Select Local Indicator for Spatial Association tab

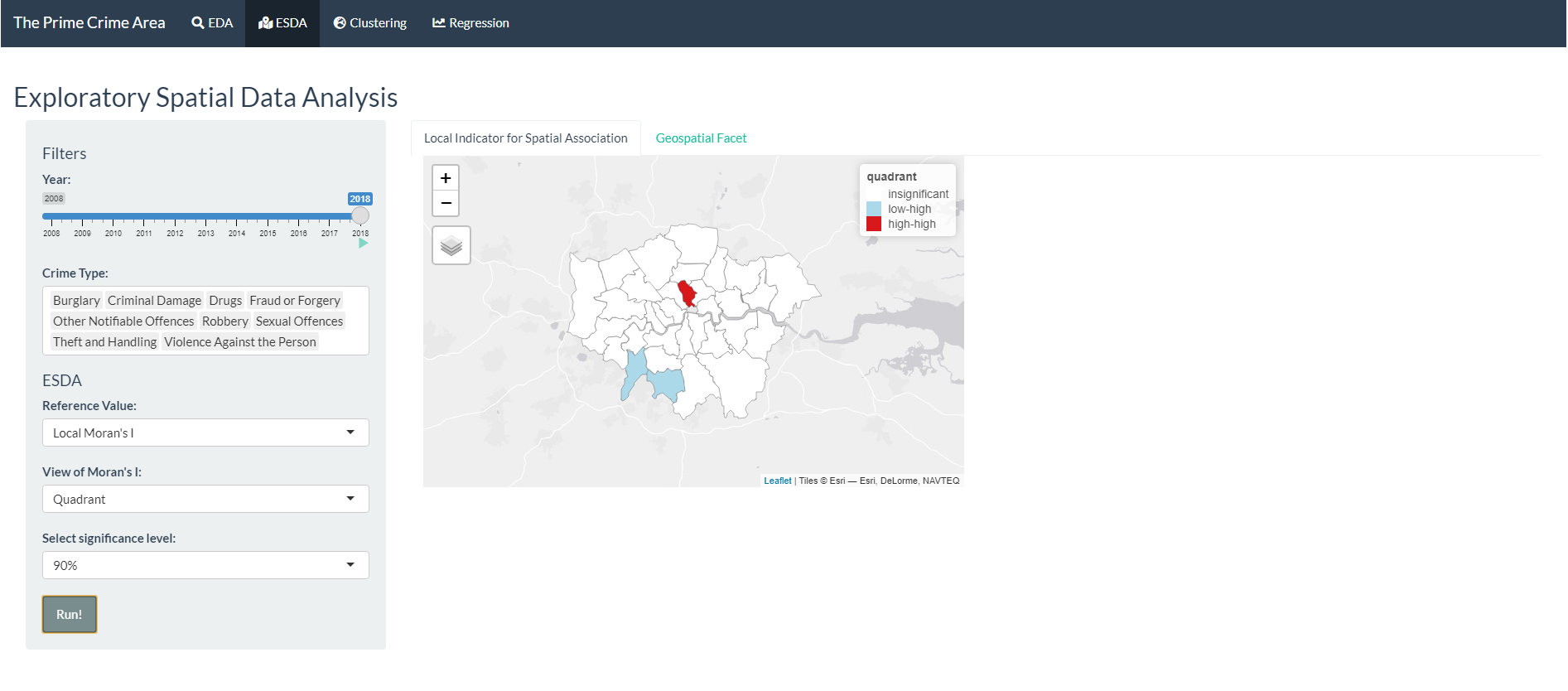click(525, 138)
